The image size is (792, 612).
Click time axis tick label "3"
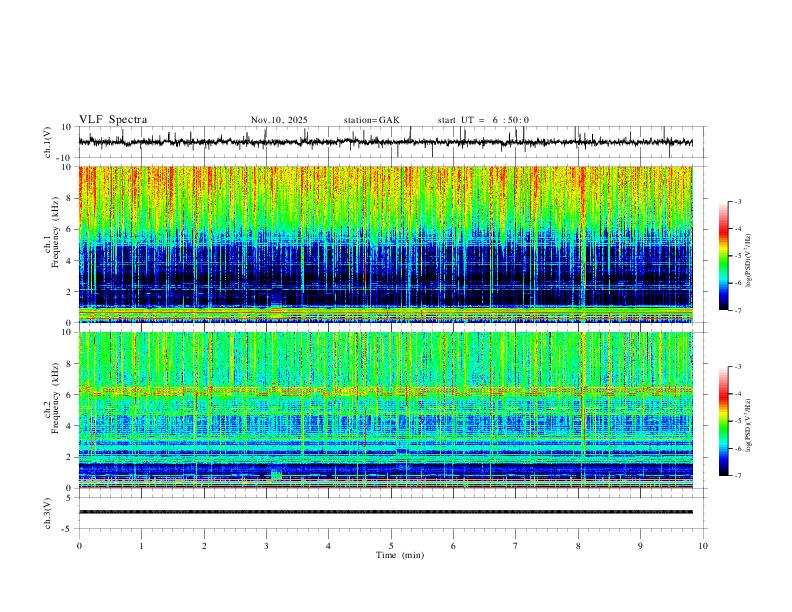(266, 546)
